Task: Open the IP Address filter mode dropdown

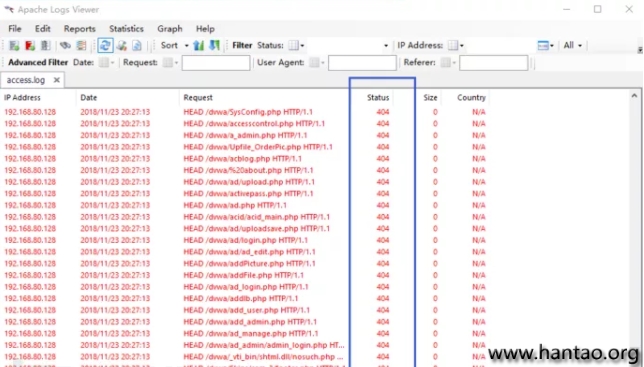Action: 455,46
